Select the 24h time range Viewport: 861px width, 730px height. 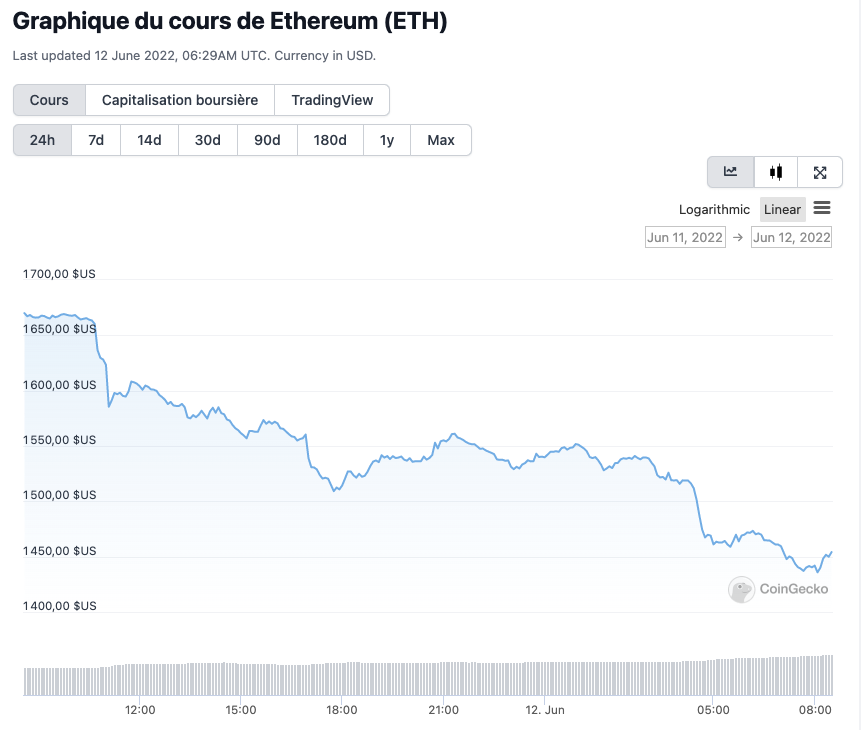coord(42,140)
